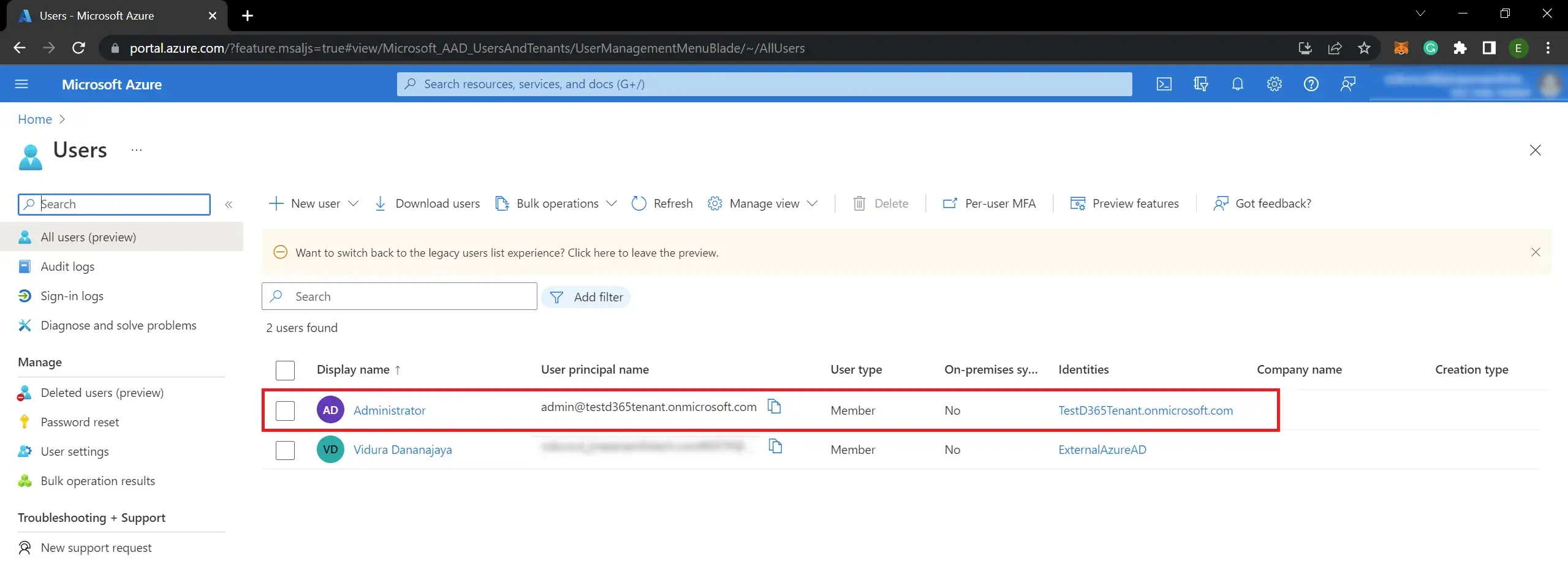The height and width of the screenshot is (577, 1568).
Task: Open the Vidura Dananajaya user link
Action: pyautogui.click(x=403, y=450)
